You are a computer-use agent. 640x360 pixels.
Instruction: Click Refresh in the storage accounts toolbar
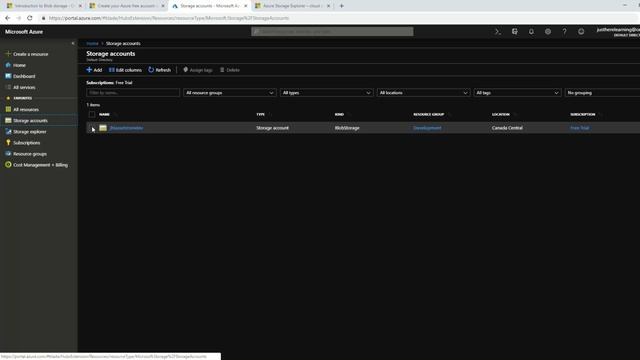[160, 70]
